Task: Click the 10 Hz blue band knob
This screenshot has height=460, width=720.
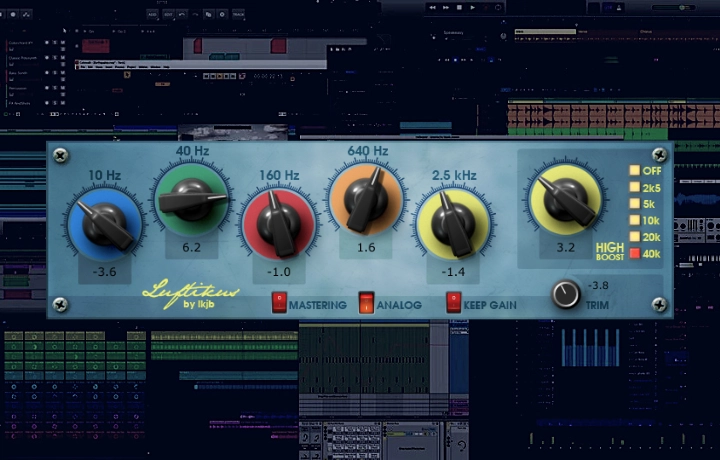Action: [x=105, y=224]
